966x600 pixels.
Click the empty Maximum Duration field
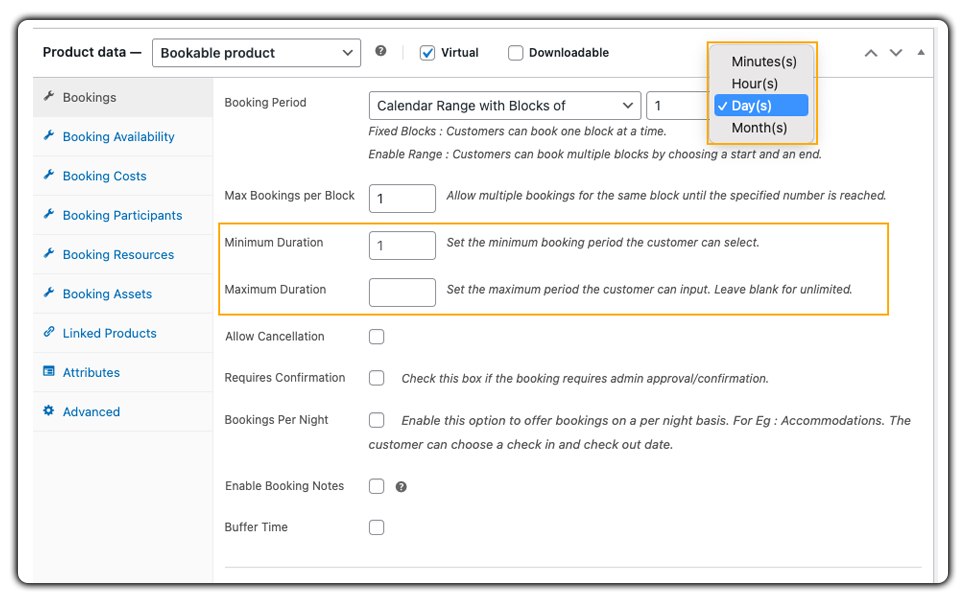pyautogui.click(x=402, y=293)
